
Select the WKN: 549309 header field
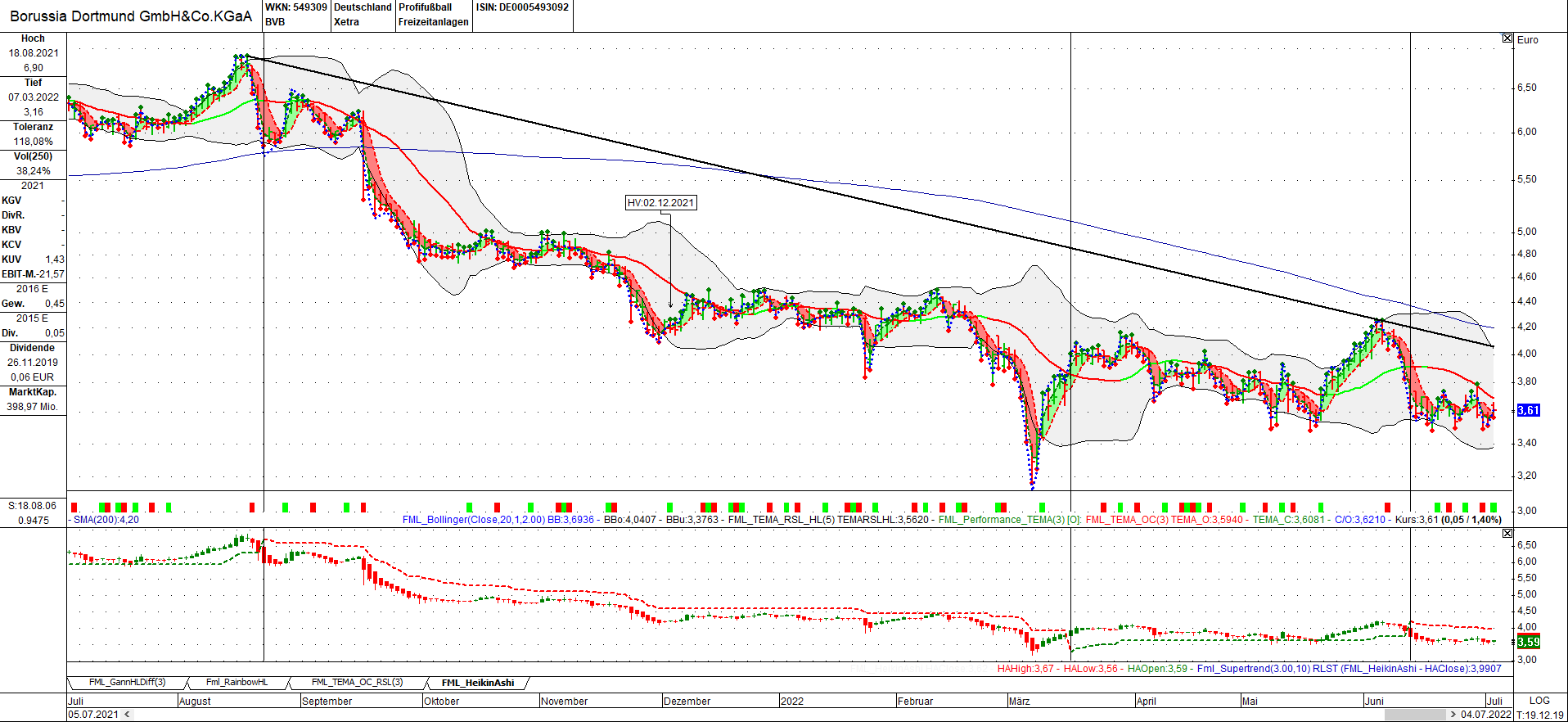[x=295, y=7]
